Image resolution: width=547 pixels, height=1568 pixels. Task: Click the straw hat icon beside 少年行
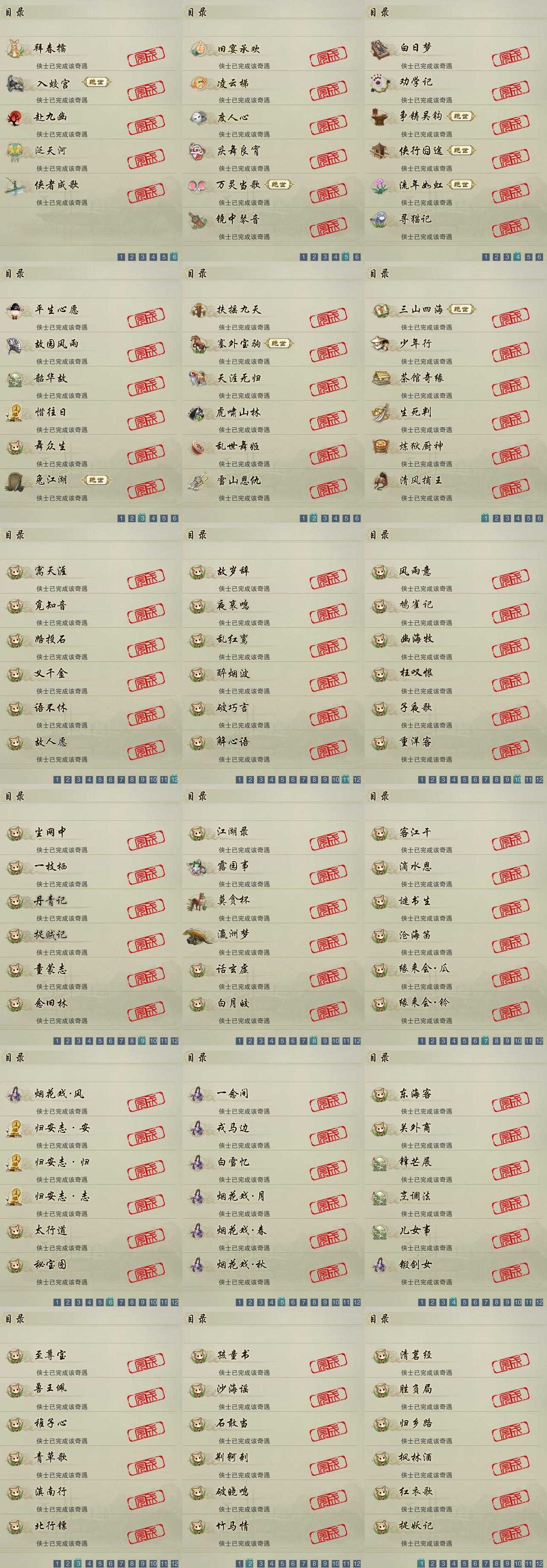[381, 344]
